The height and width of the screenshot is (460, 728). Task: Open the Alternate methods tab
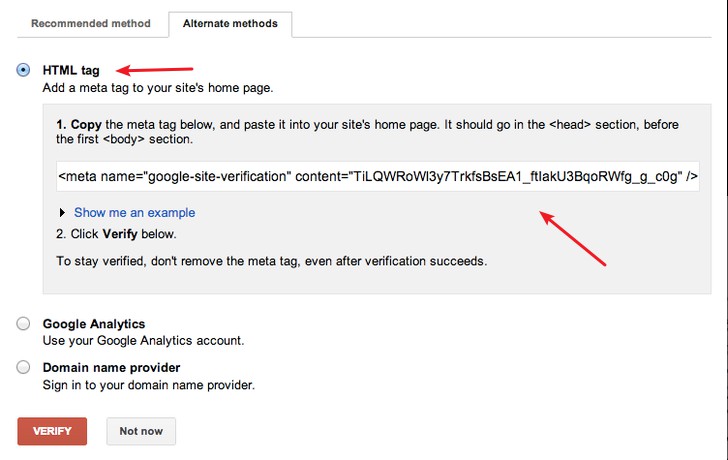(x=230, y=24)
